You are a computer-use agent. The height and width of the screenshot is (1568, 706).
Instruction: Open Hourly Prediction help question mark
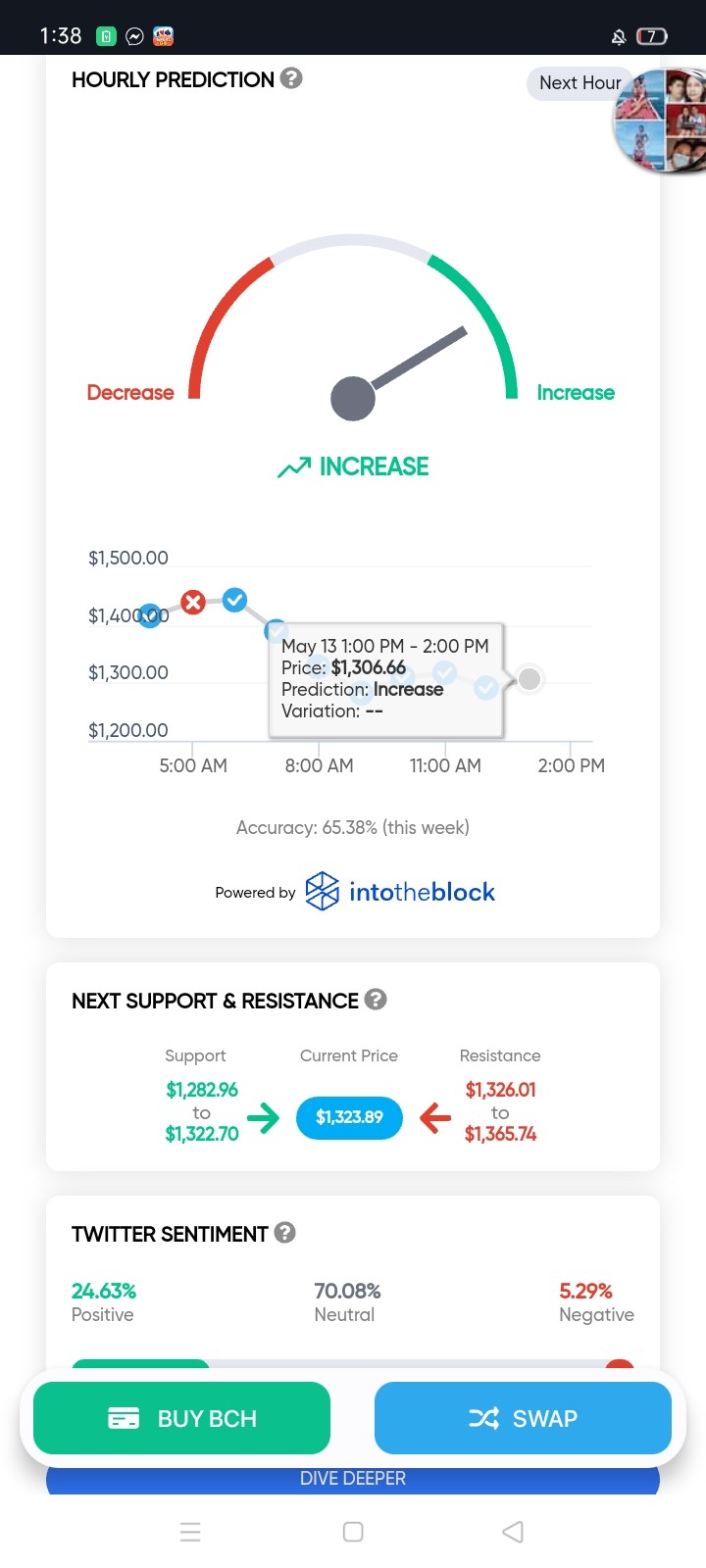coord(291,78)
